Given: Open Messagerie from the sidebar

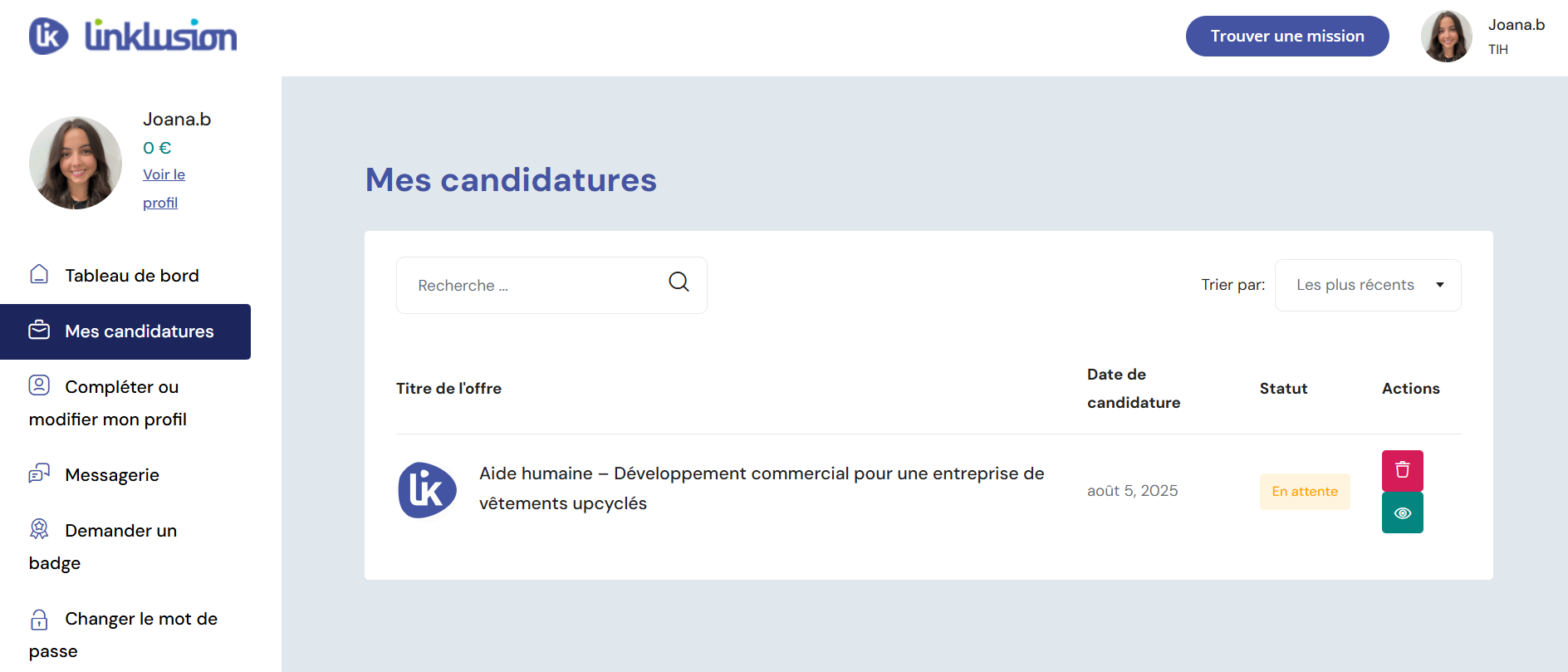Looking at the screenshot, I should pyautogui.click(x=112, y=475).
